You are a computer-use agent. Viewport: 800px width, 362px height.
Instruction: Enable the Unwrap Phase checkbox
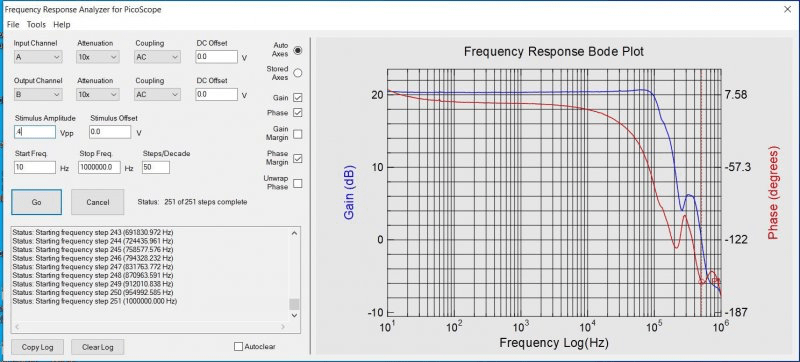298,183
